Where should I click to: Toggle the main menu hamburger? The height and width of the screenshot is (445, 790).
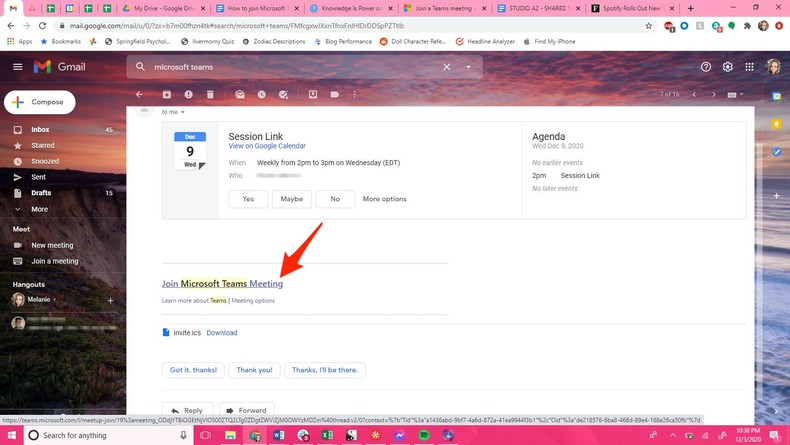[x=17, y=67]
